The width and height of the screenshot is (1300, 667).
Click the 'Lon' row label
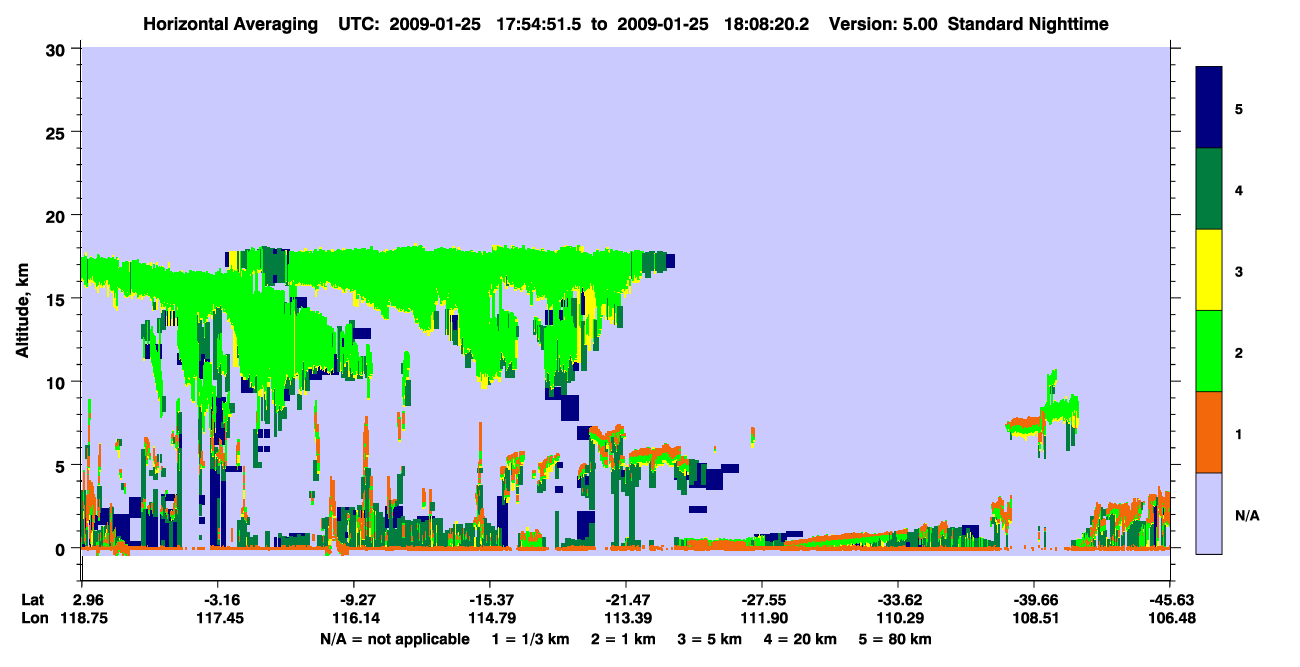34,619
